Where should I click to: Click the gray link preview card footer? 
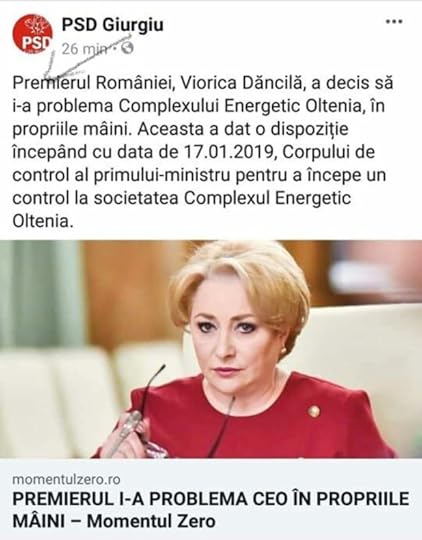tap(211, 499)
